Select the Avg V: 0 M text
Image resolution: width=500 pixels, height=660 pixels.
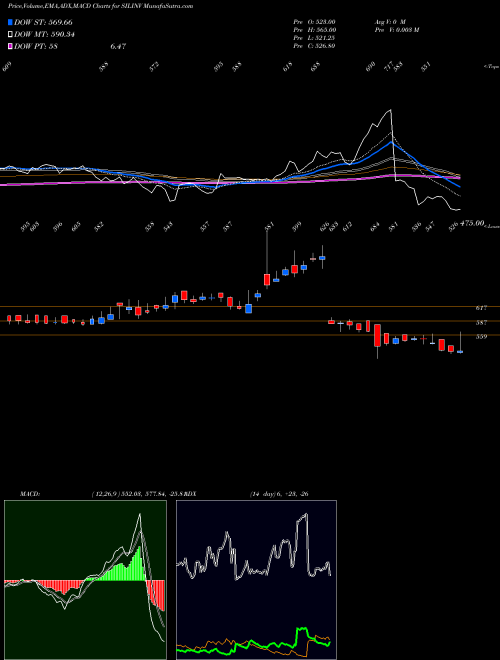point(389,22)
